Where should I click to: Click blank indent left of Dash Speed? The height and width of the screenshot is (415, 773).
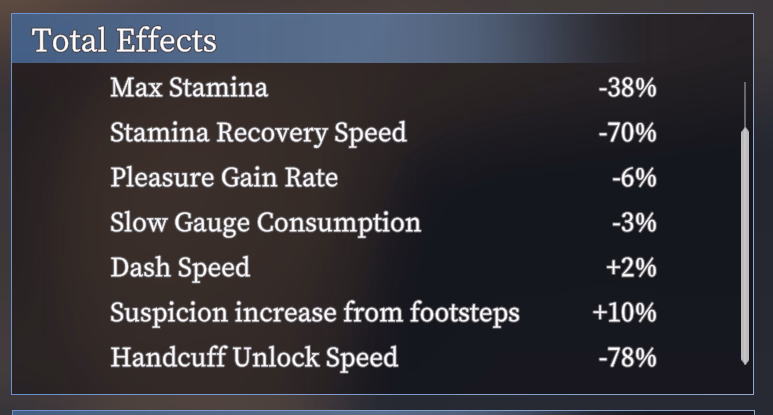(60, 268)
